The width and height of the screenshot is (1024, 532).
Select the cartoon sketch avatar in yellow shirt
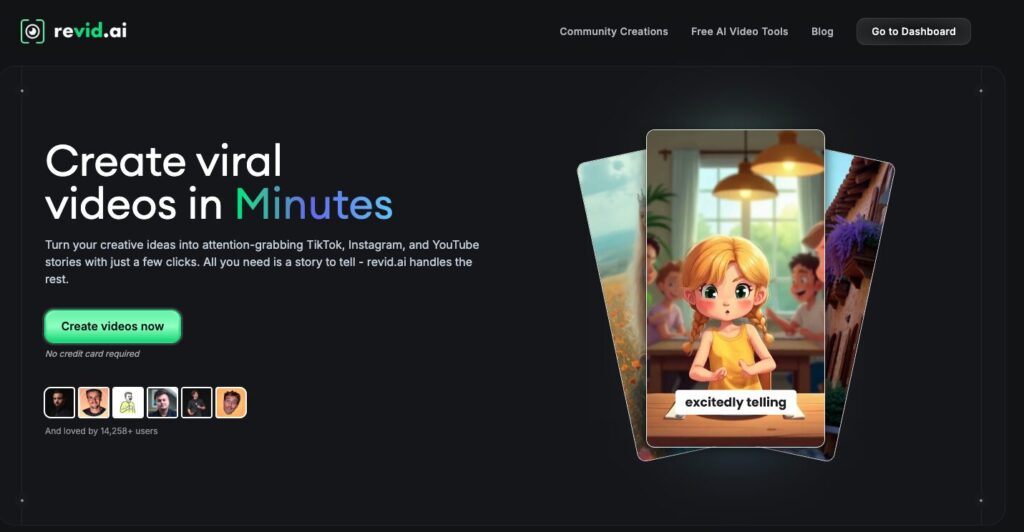coord(128,402)
